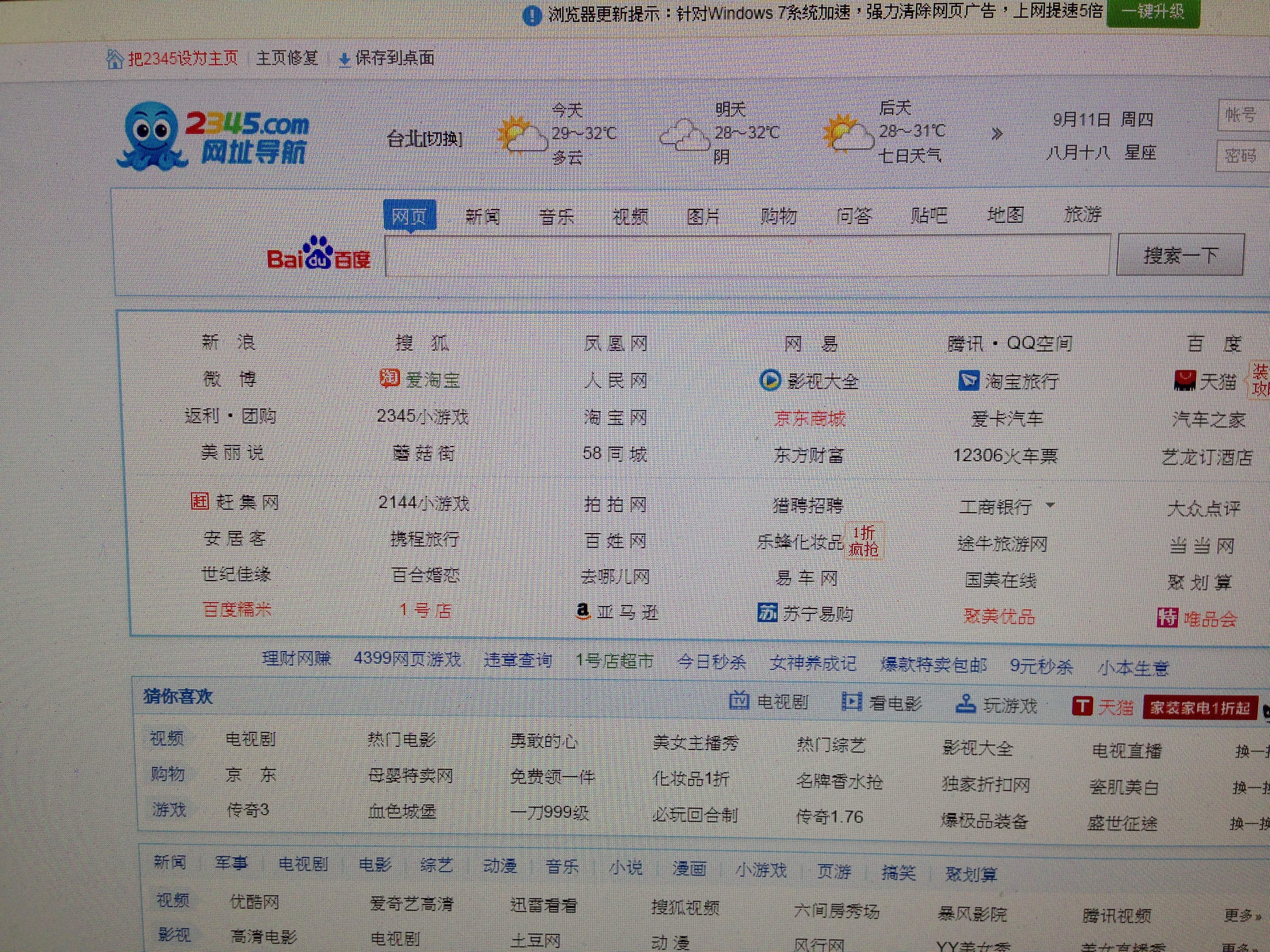This screenshot has height=952, width=1270.
Task: Select the 新闻 search tab
Action: (x=482, y=216)
